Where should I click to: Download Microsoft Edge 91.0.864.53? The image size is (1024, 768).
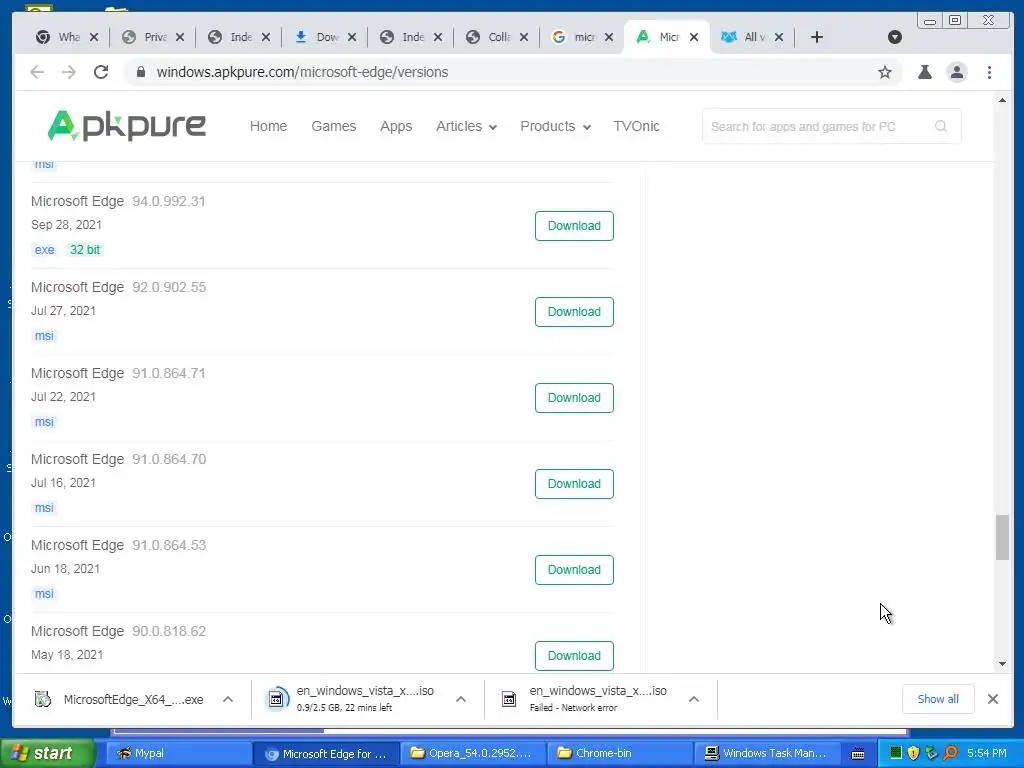click(574, 570)
